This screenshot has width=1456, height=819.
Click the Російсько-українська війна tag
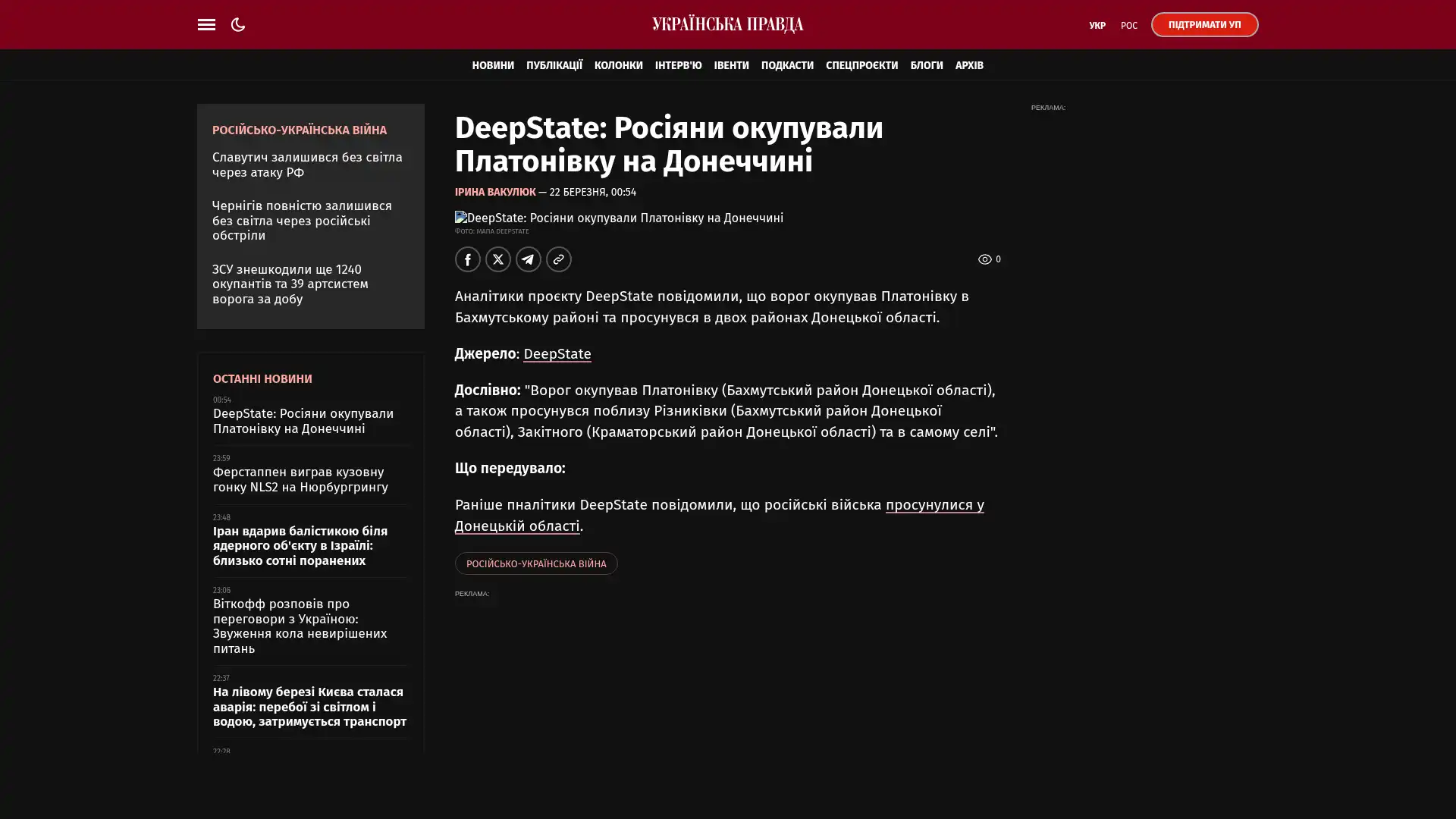coord(535,563)
